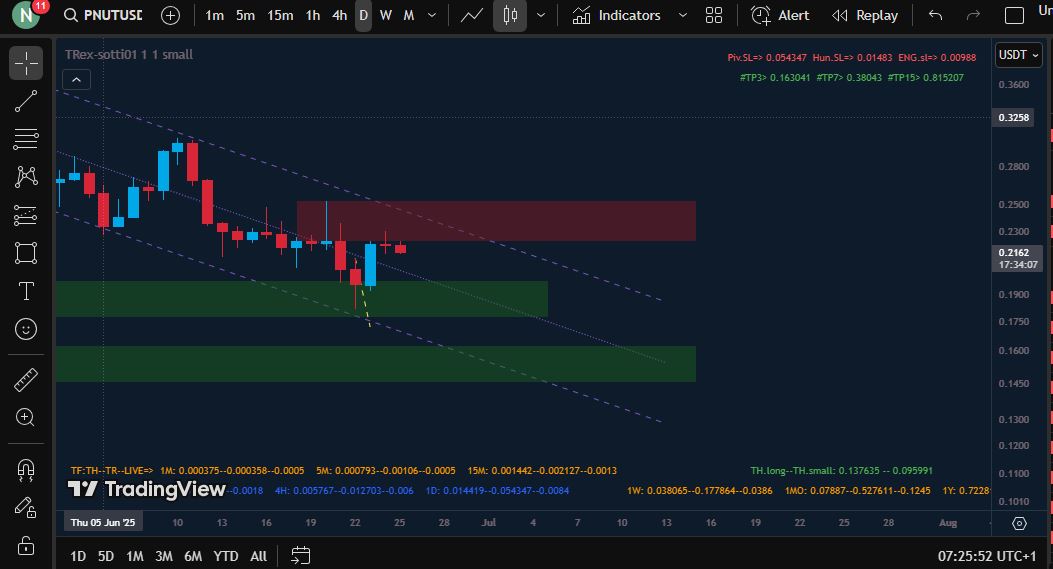This screenshot has width=1053, height=569.
Task: Open the USDT currency dropdown
Action: [1019, 56]
